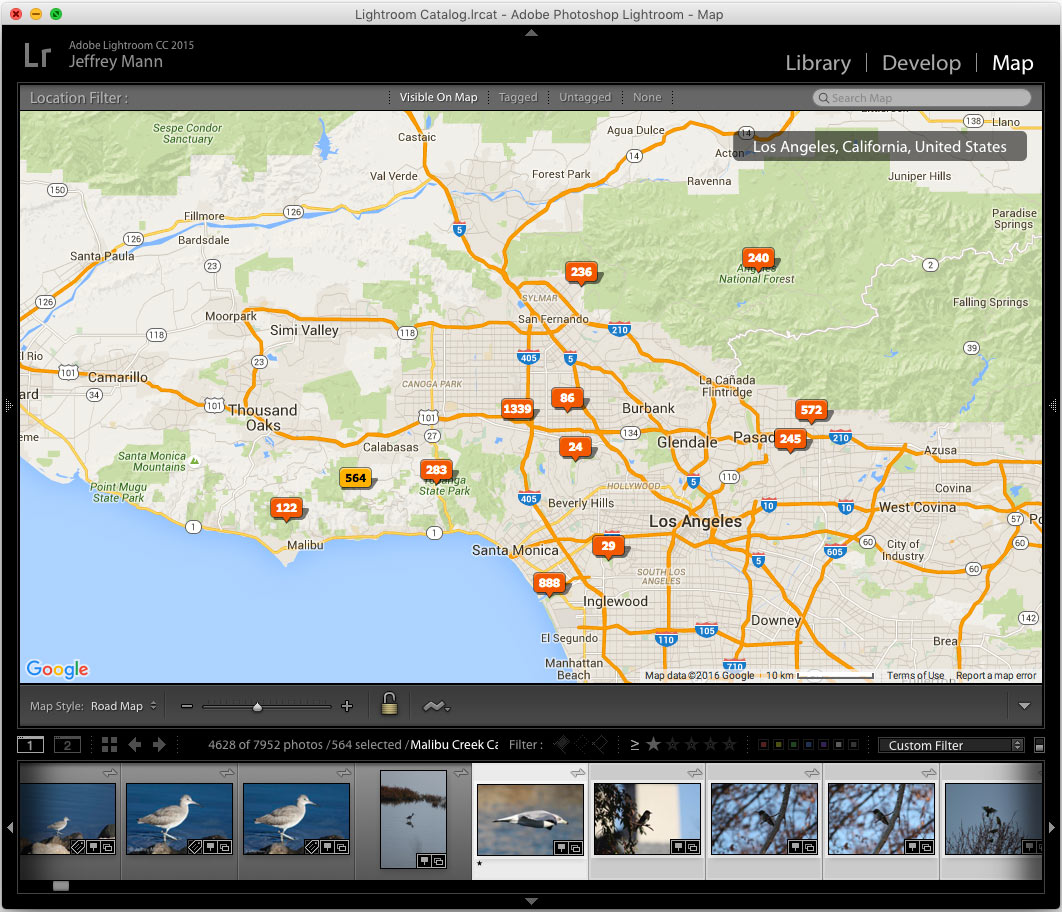Set location filter to None
The image size is (1062, 912).
647,97
